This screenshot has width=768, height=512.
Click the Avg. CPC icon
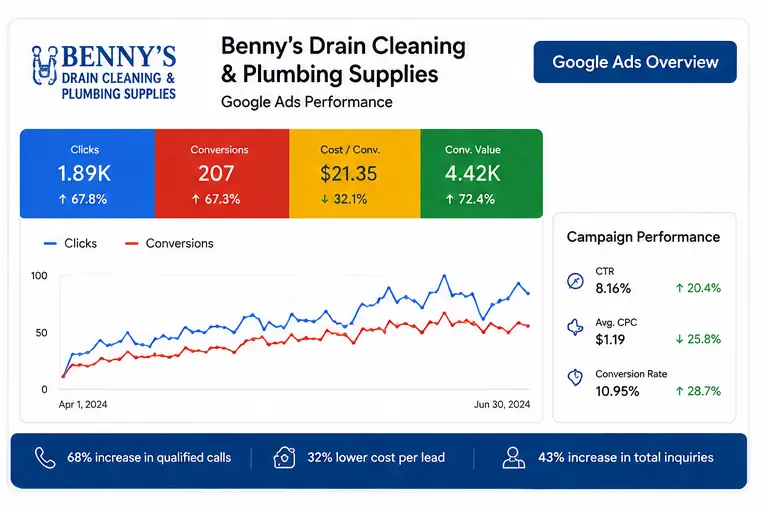(x=575, y=327)
